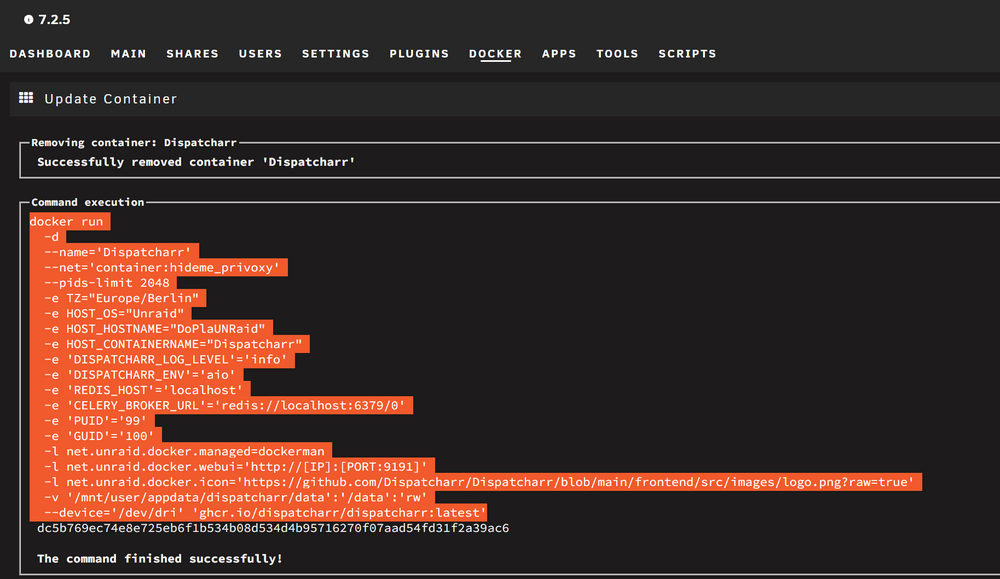Image resolution: width=1000 pixels, height=579 pixels.
Task: Go to the Main tab
Action: [x=128, y=54]
